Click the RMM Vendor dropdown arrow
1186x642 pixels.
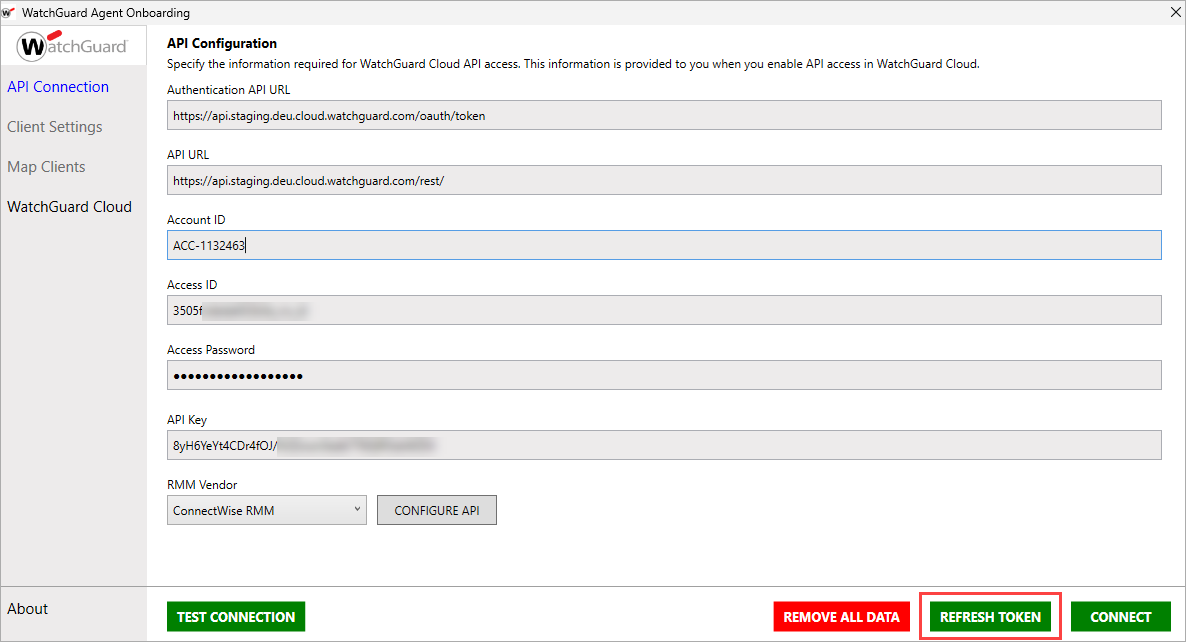pyautogui.click(x=356, y=509)
